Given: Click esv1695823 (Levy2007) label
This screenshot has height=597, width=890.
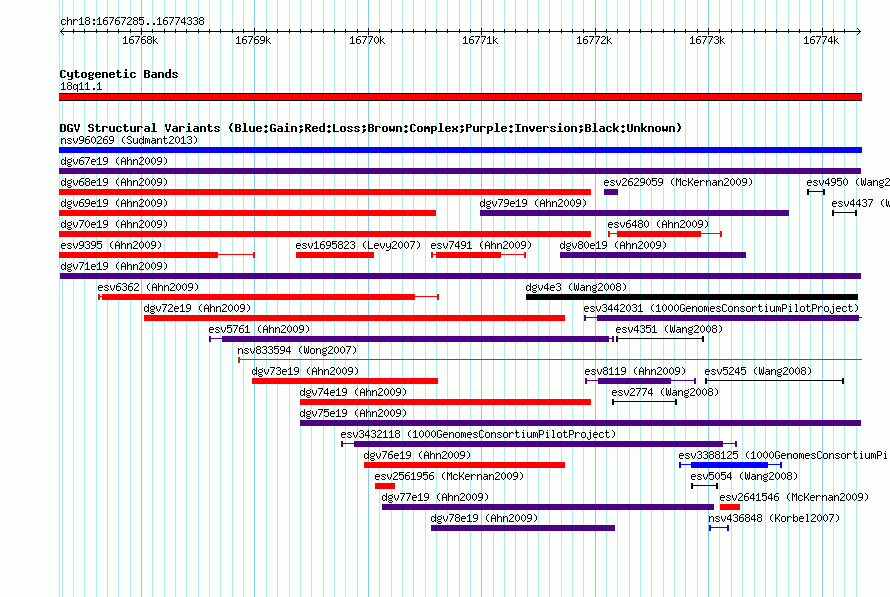Looking at the screenshot, I should [358, 245].
